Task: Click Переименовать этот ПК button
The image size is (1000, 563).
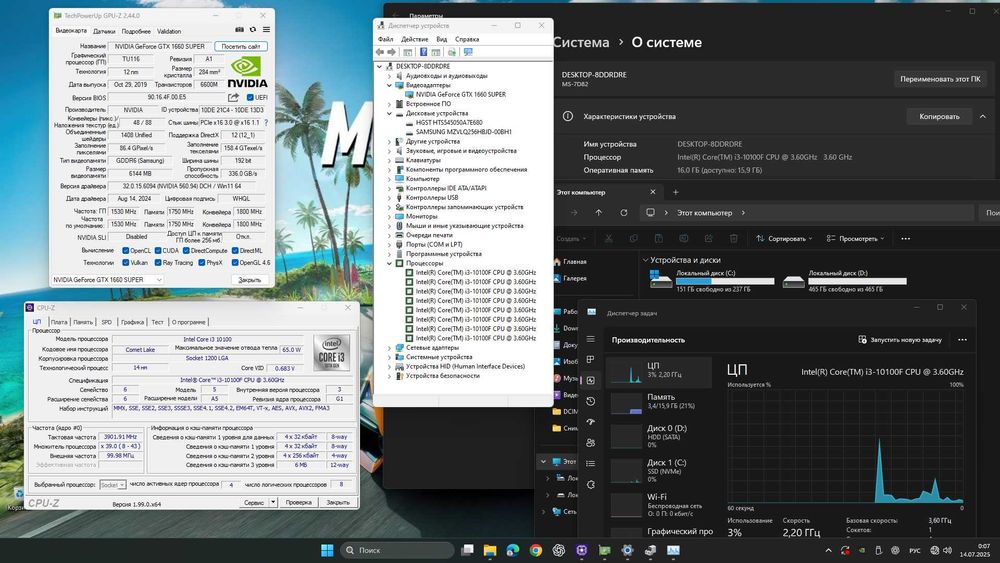Action: 940,79
